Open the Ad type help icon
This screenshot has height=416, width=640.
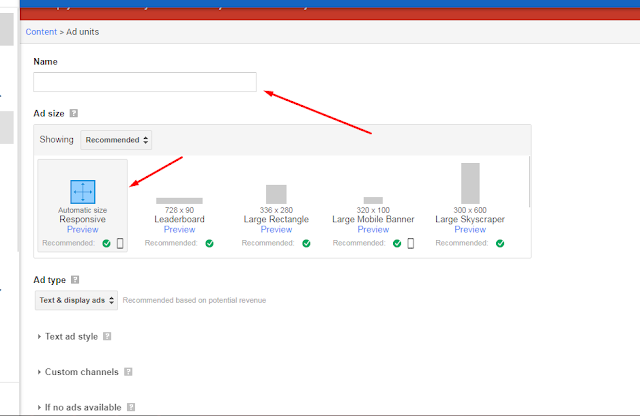click(75, 280)
